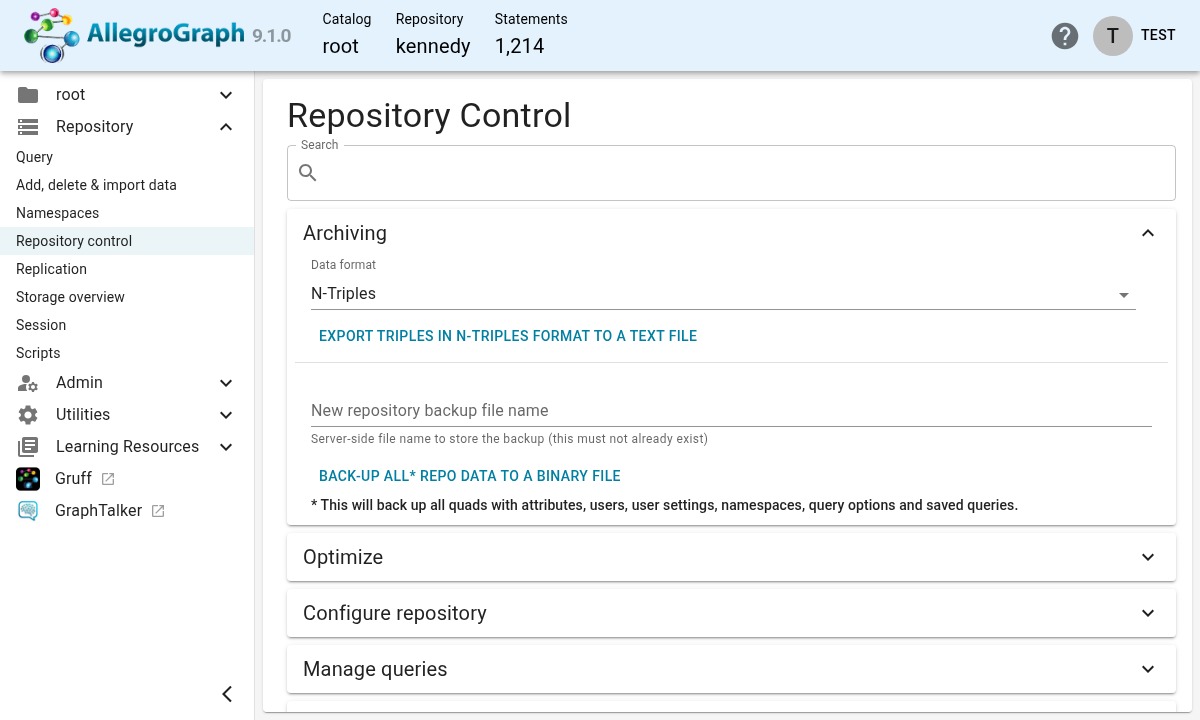Expand the Configure repository panel
Viewport: 1200px width, 720px height.
[x=731, y=613]
